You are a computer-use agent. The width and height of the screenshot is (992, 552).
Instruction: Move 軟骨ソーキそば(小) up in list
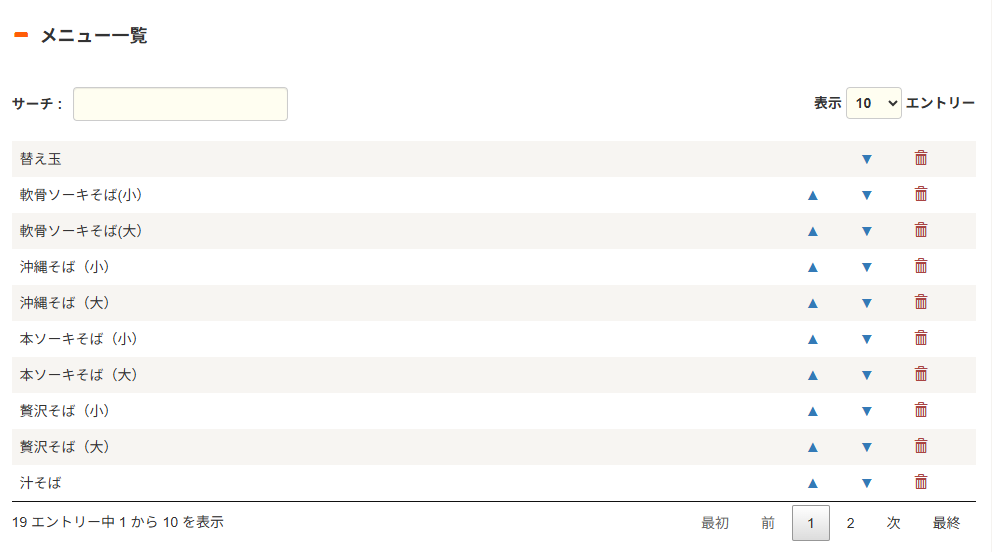tap(813, 195)
